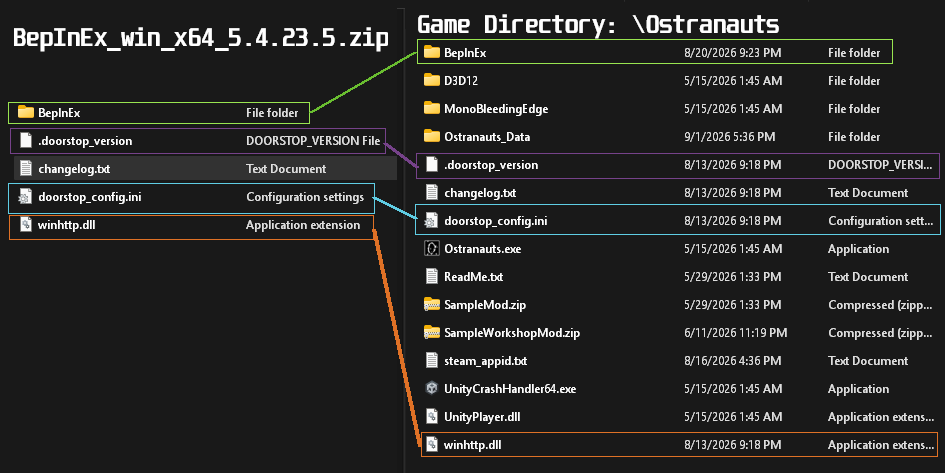This screenshot has width=945, height=473.
Task: Select the winhttp.dll name in the game directory
Action: click(x=472, y=445)
